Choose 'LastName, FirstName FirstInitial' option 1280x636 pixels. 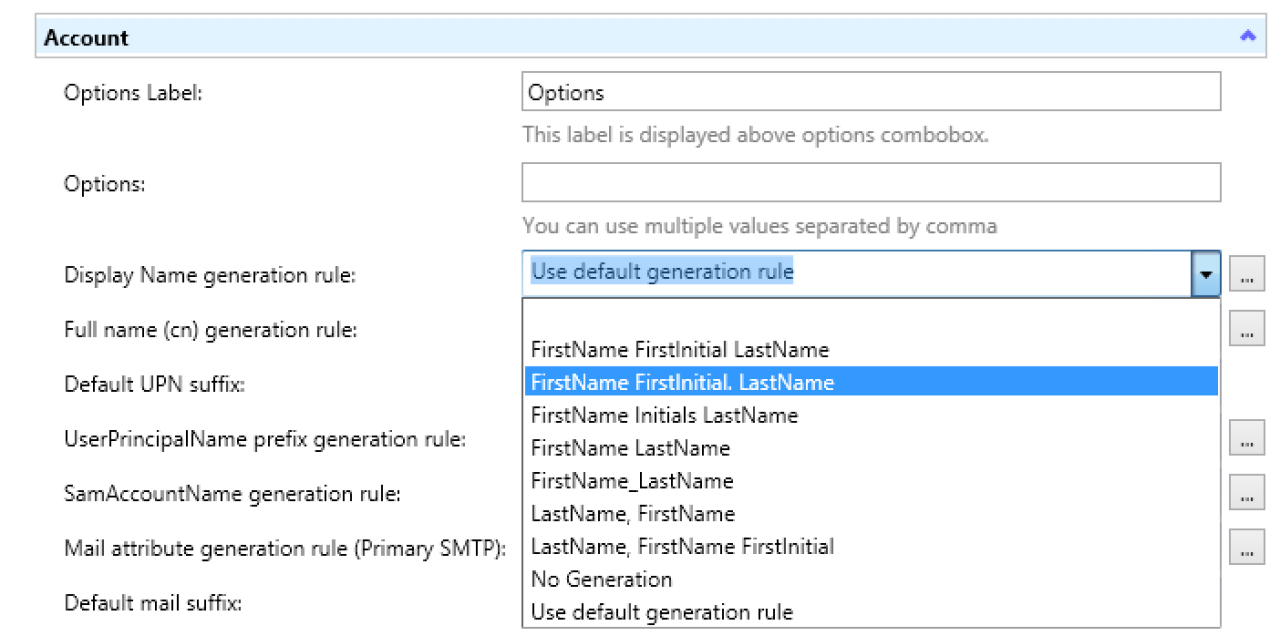pyautogui.click(x=871, y=547)
